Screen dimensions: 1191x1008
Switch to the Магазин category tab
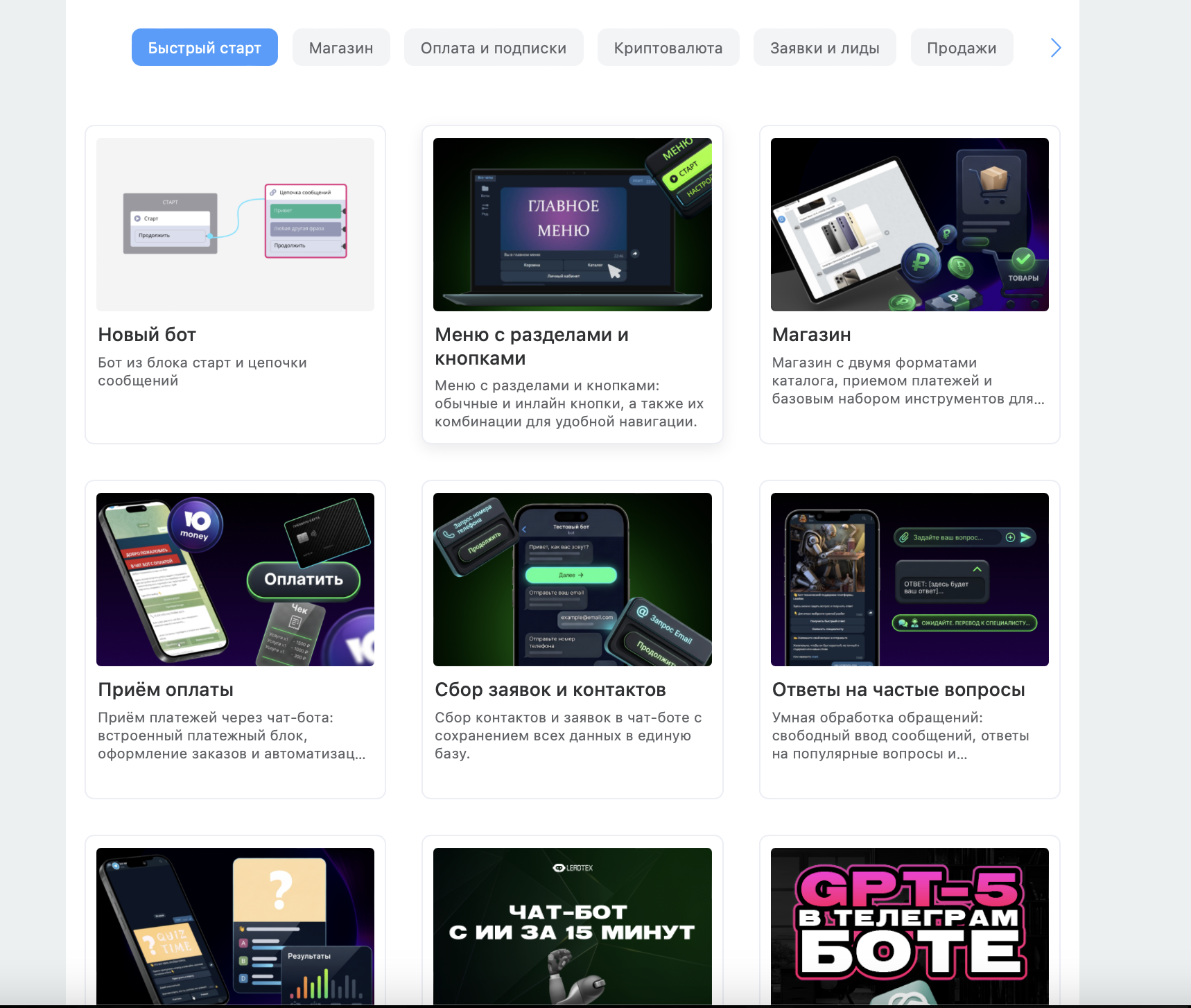point(341,47)
